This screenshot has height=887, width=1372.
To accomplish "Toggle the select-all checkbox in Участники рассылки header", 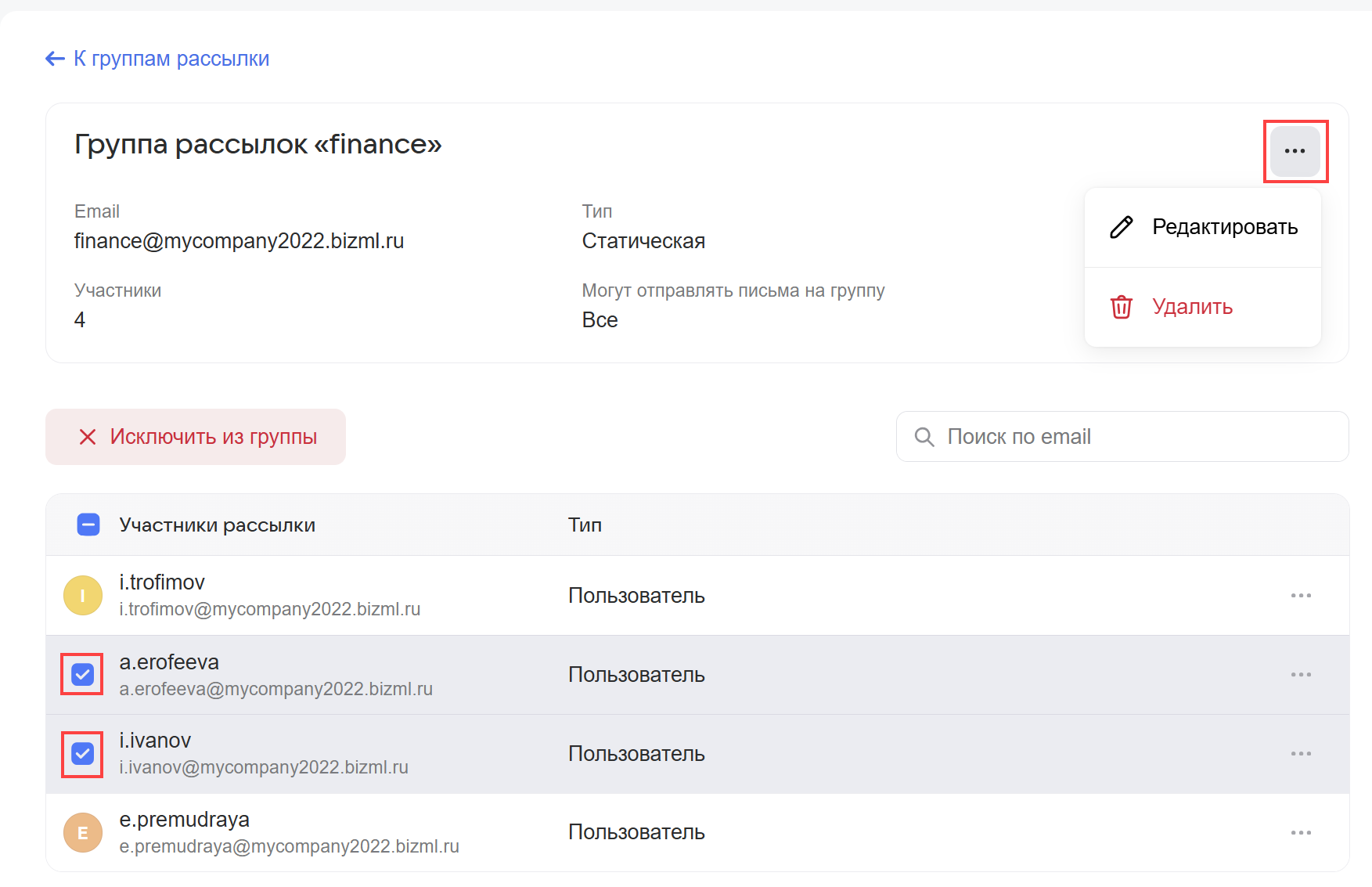I will pos(88,525).
